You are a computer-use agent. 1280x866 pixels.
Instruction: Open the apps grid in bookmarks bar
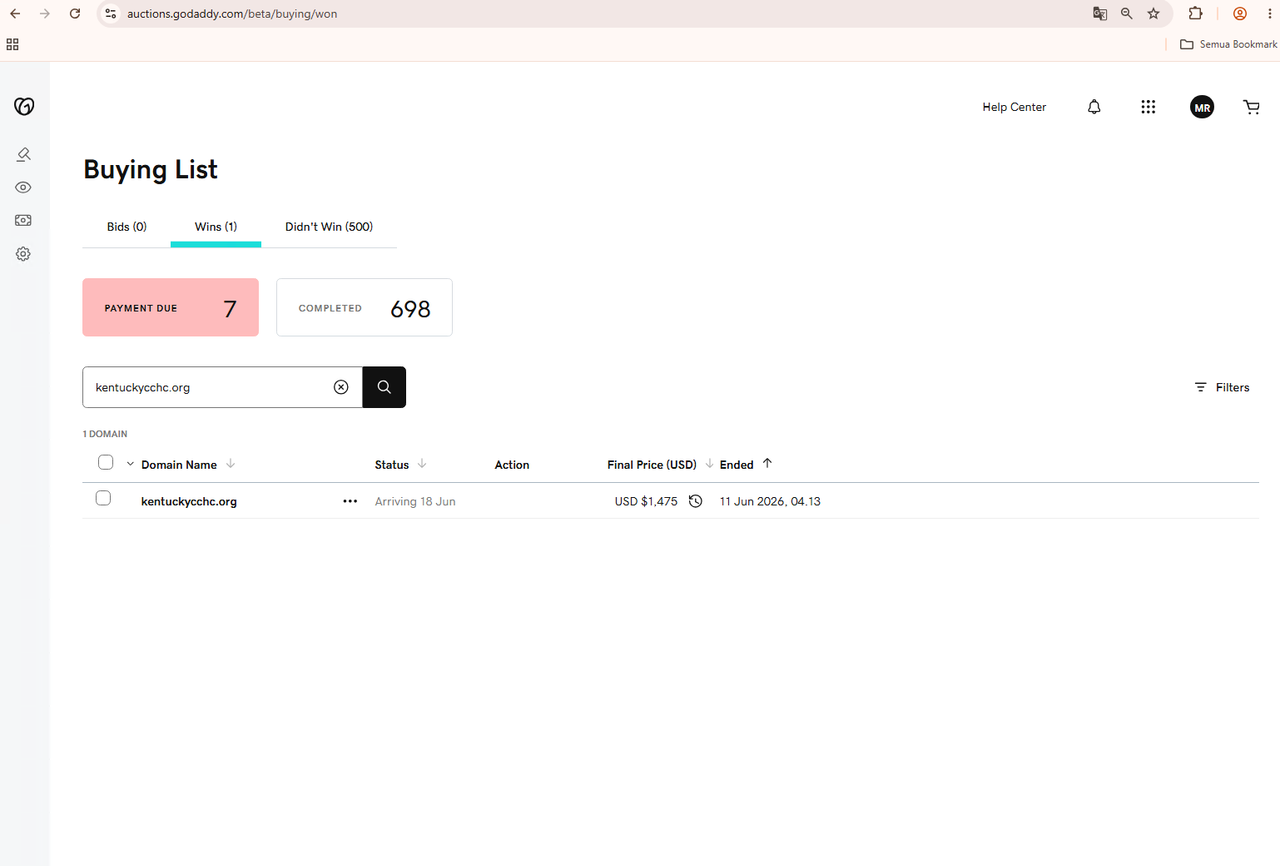click(x=12, y=44)
